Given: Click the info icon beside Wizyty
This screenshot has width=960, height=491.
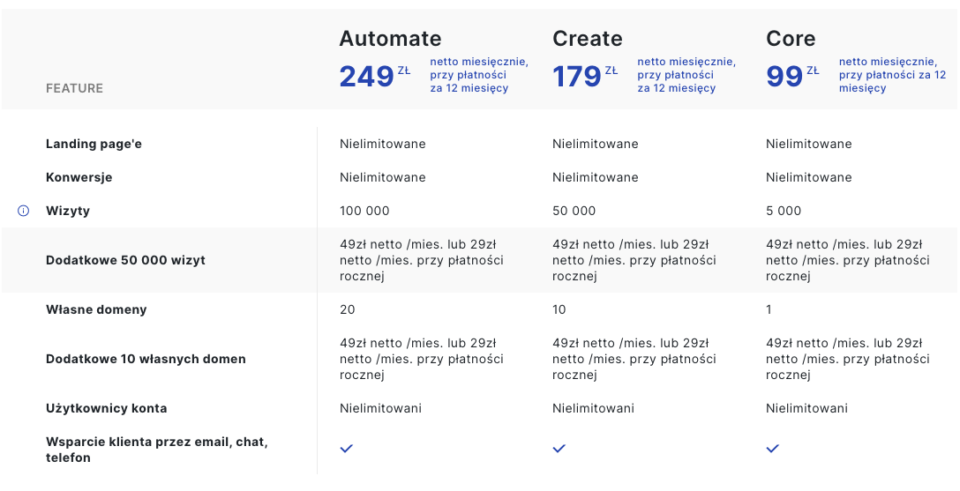Looking at the screenshot, I should click(23, 211).
